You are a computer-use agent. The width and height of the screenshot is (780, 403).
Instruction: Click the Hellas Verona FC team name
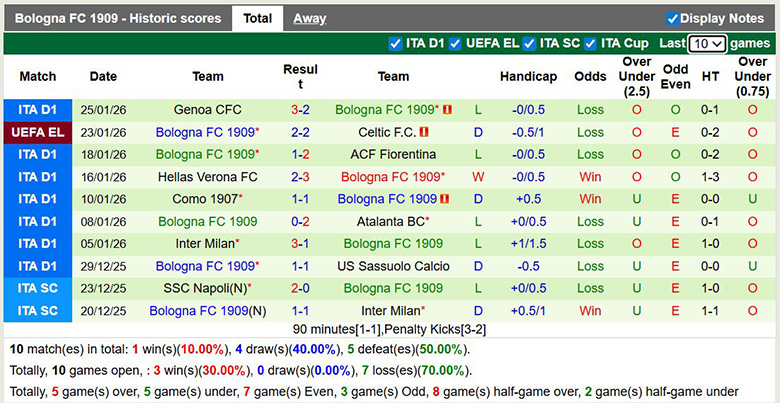pos(208,177)
